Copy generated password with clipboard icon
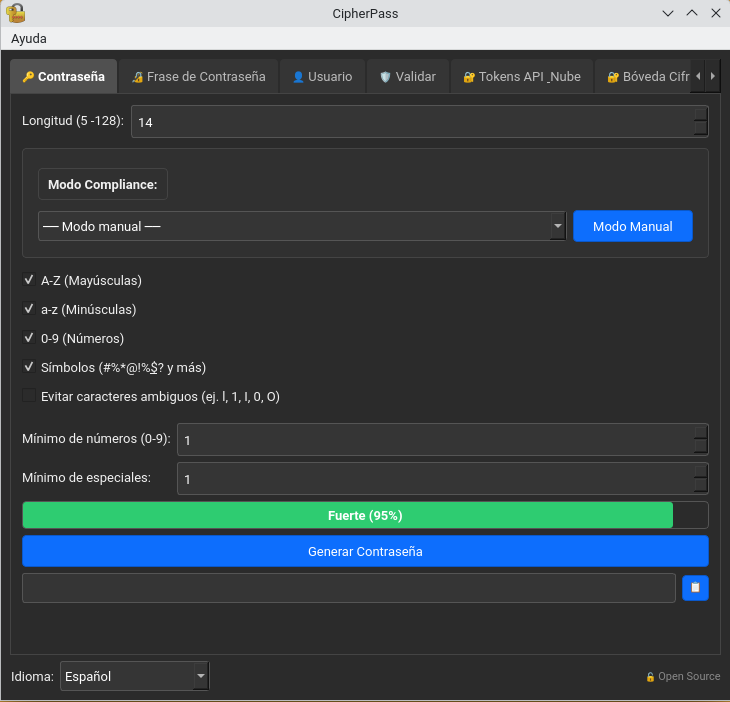The image size is (730, 702). pyautogui.click(x=695, y=587)
